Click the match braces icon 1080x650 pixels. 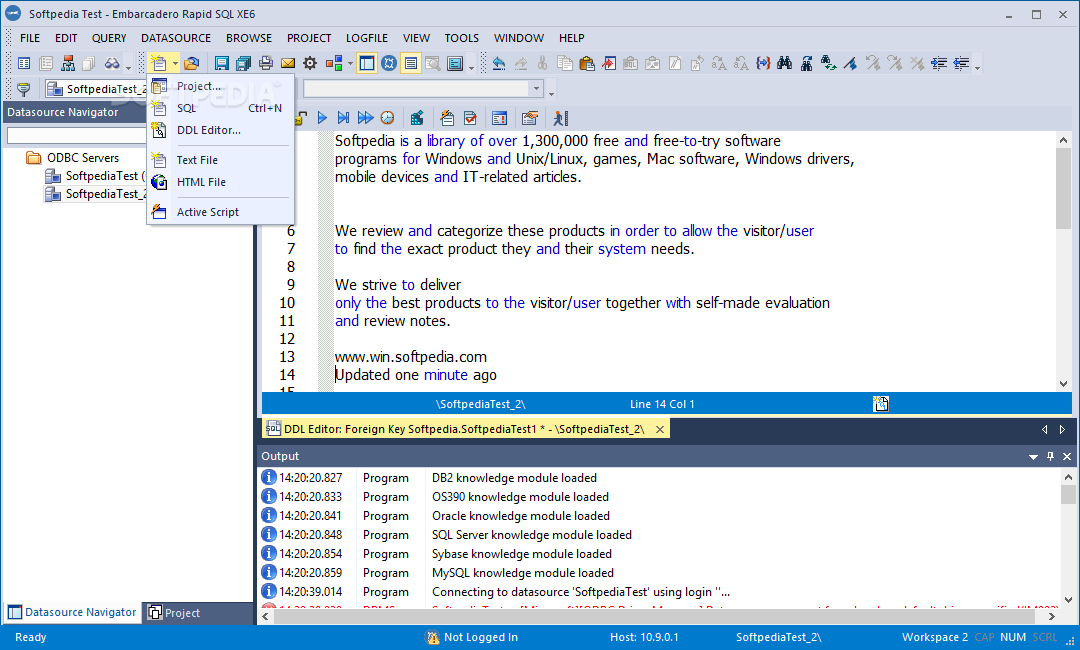click(x=762, y=63)
